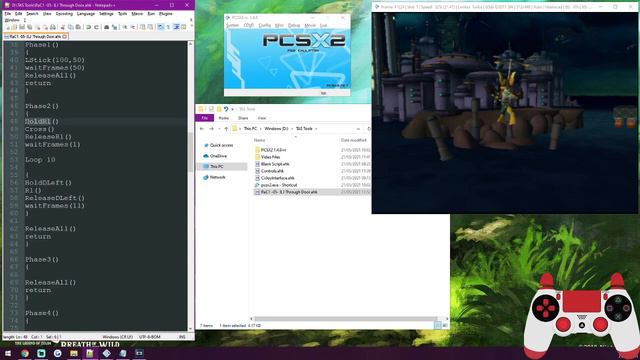Screen dimensions: 640x360
Task: Go back in File Explorer
Action: 202,129
